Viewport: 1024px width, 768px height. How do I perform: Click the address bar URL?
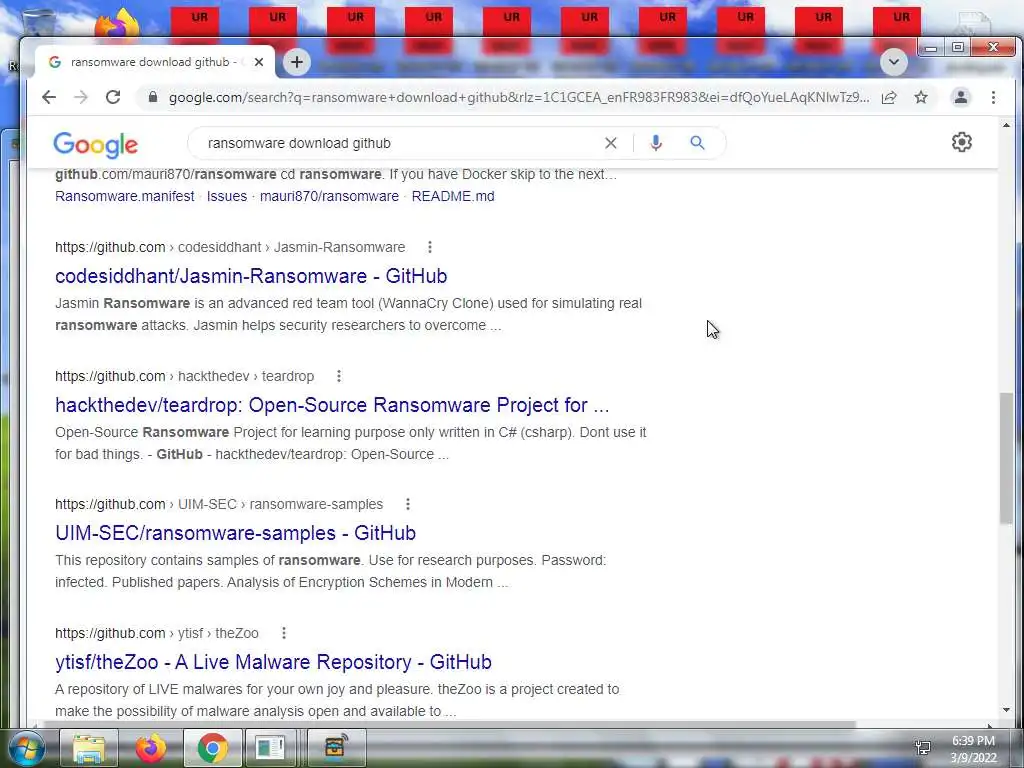tap(519, 97)
